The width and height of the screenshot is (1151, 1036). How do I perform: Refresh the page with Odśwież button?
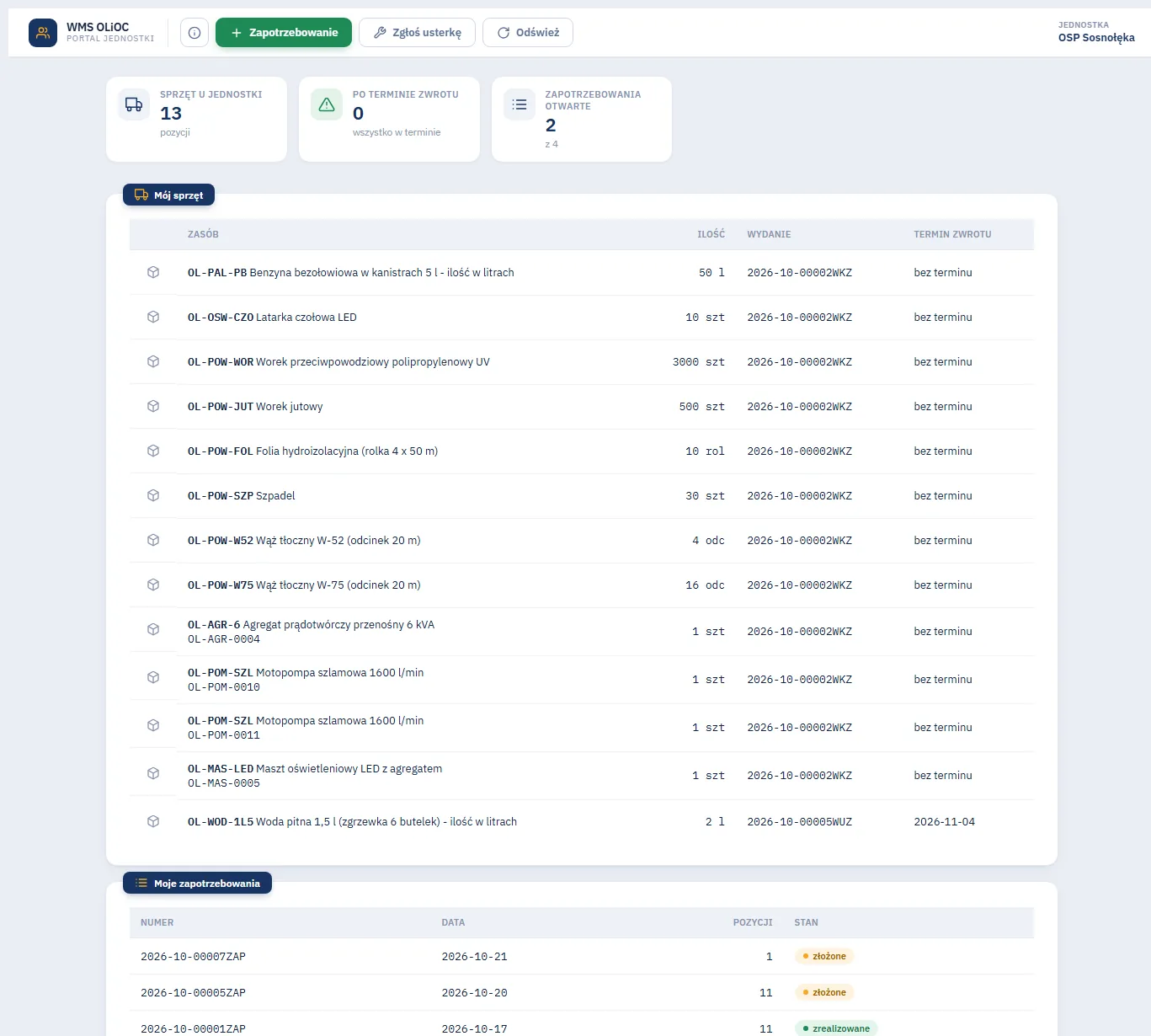click(x=528, y=33)
